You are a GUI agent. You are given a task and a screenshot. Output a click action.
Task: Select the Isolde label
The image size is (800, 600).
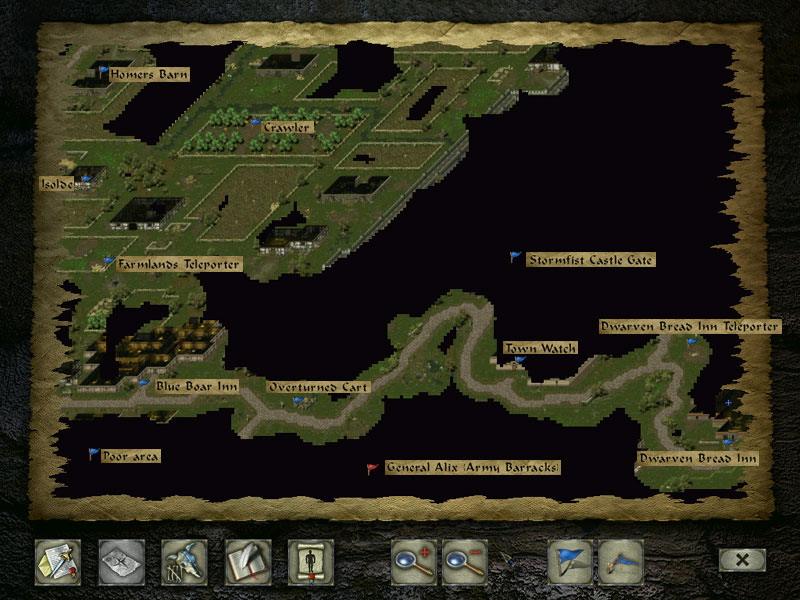tap(57, 184)
